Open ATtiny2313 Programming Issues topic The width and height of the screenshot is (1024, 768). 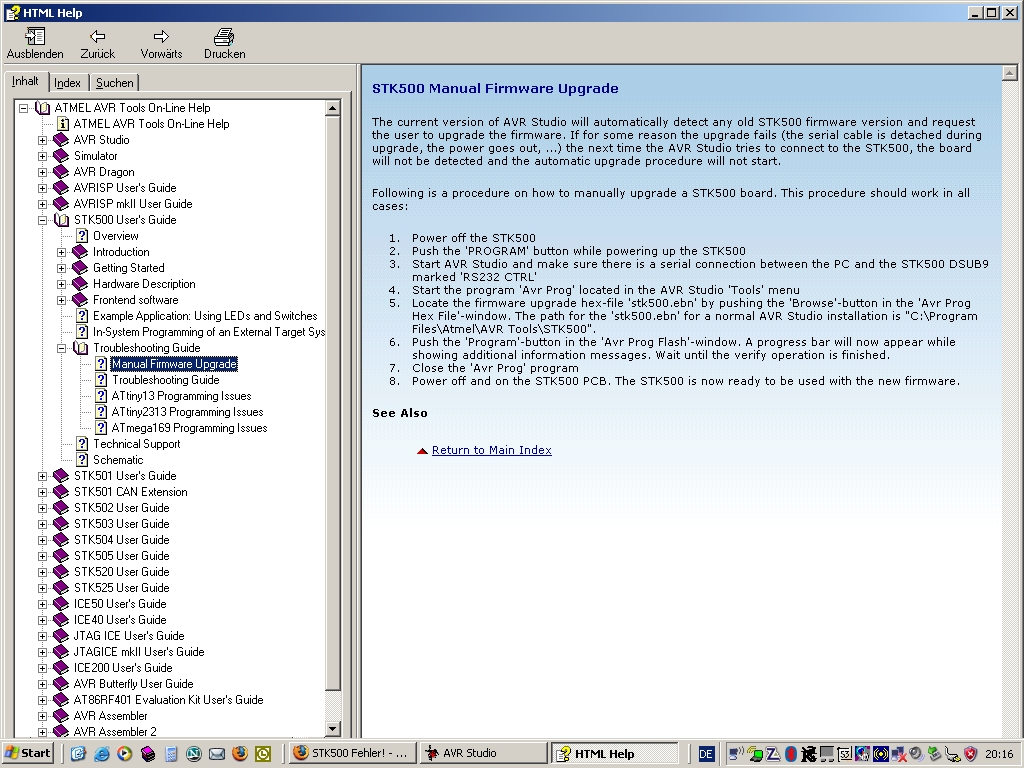(x=187, y=412)
